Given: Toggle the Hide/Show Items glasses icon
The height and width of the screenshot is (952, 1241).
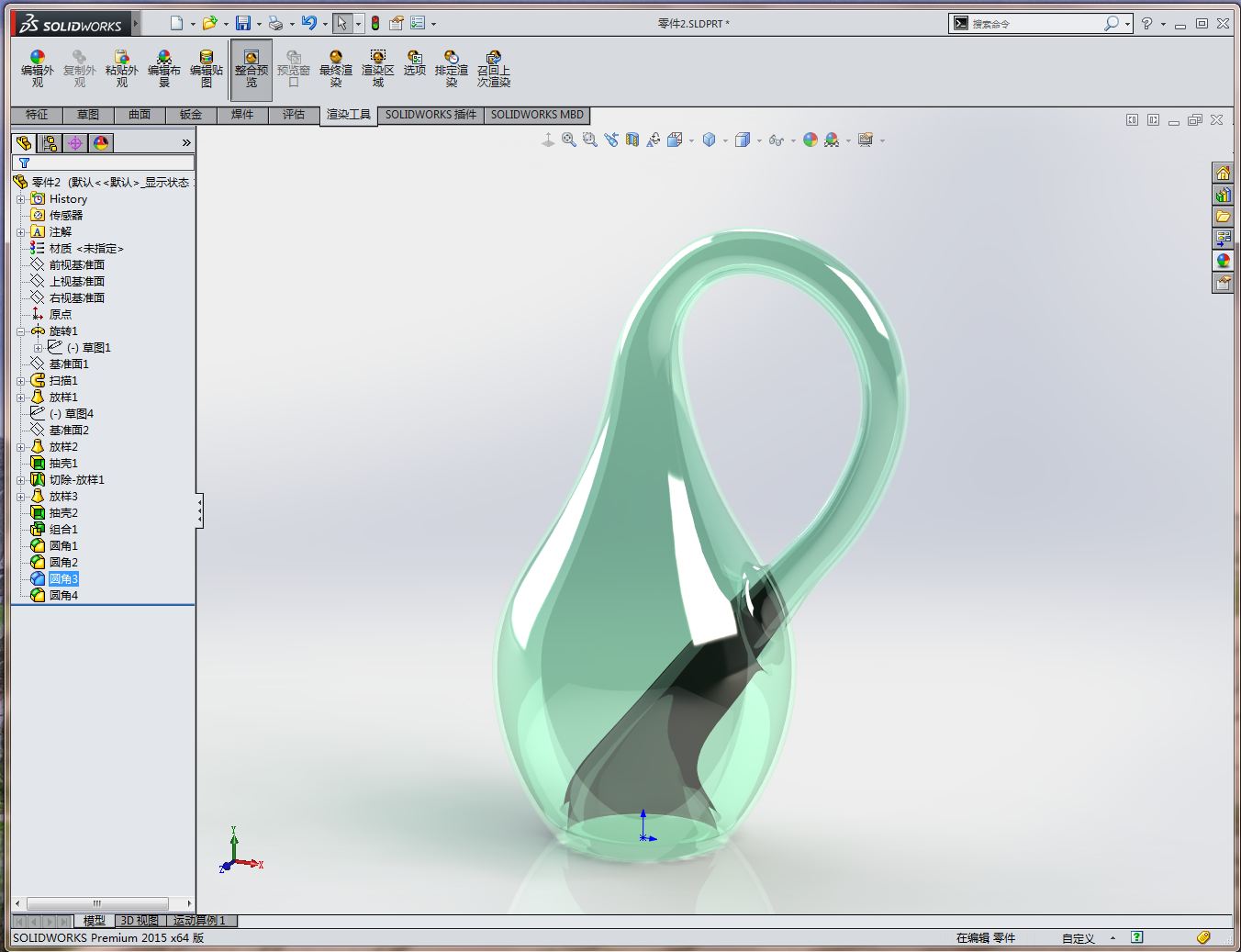Looking at the screenshot, I should 776,140.
